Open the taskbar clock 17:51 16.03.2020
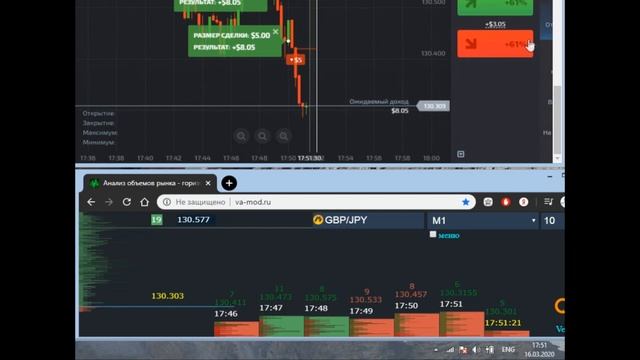The width and height of the screenshot is (640, 360). 540,350
